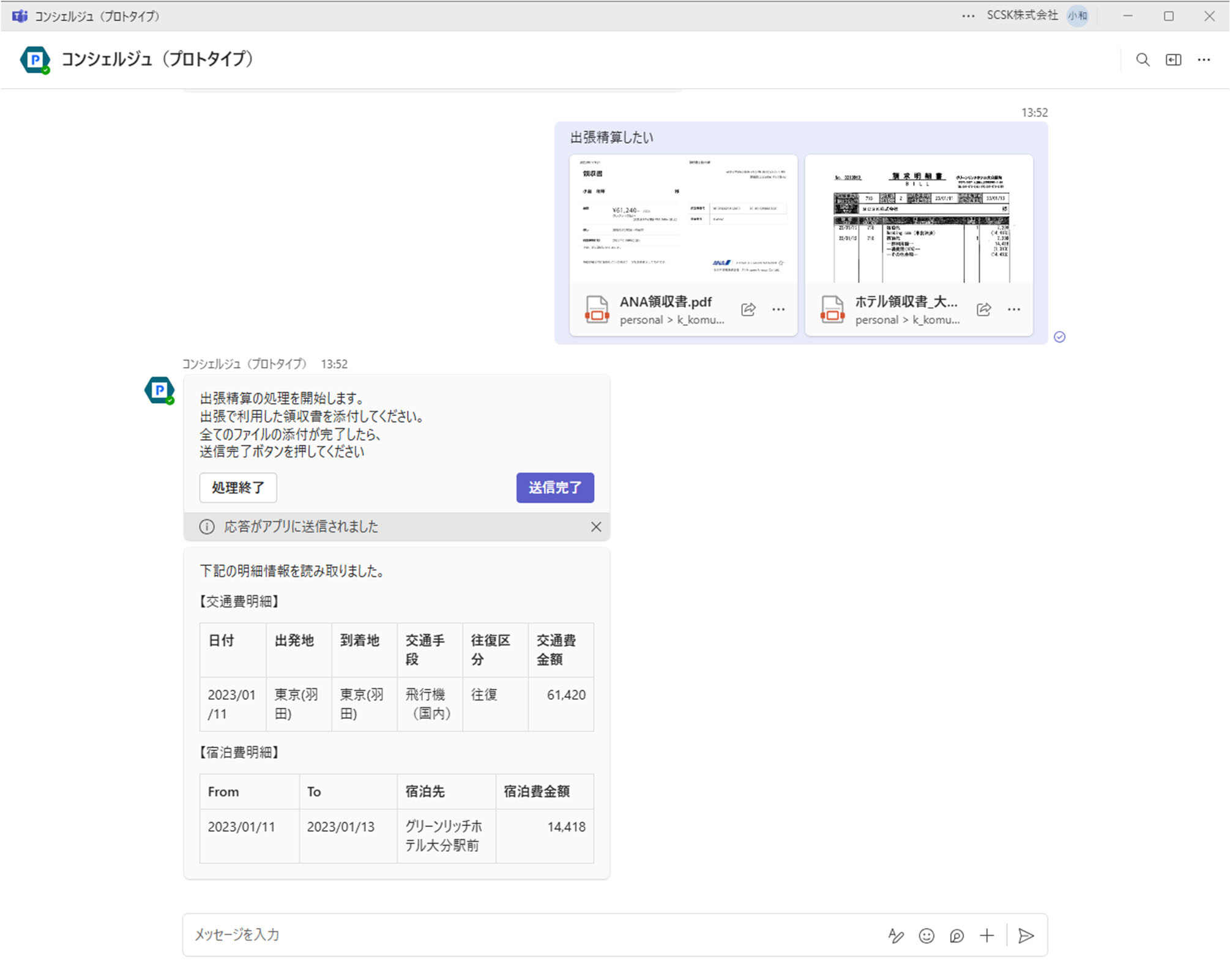
Task: Open more options for ANA領収書.pdf
Action: pyautogui.click(x=778, y=310)
